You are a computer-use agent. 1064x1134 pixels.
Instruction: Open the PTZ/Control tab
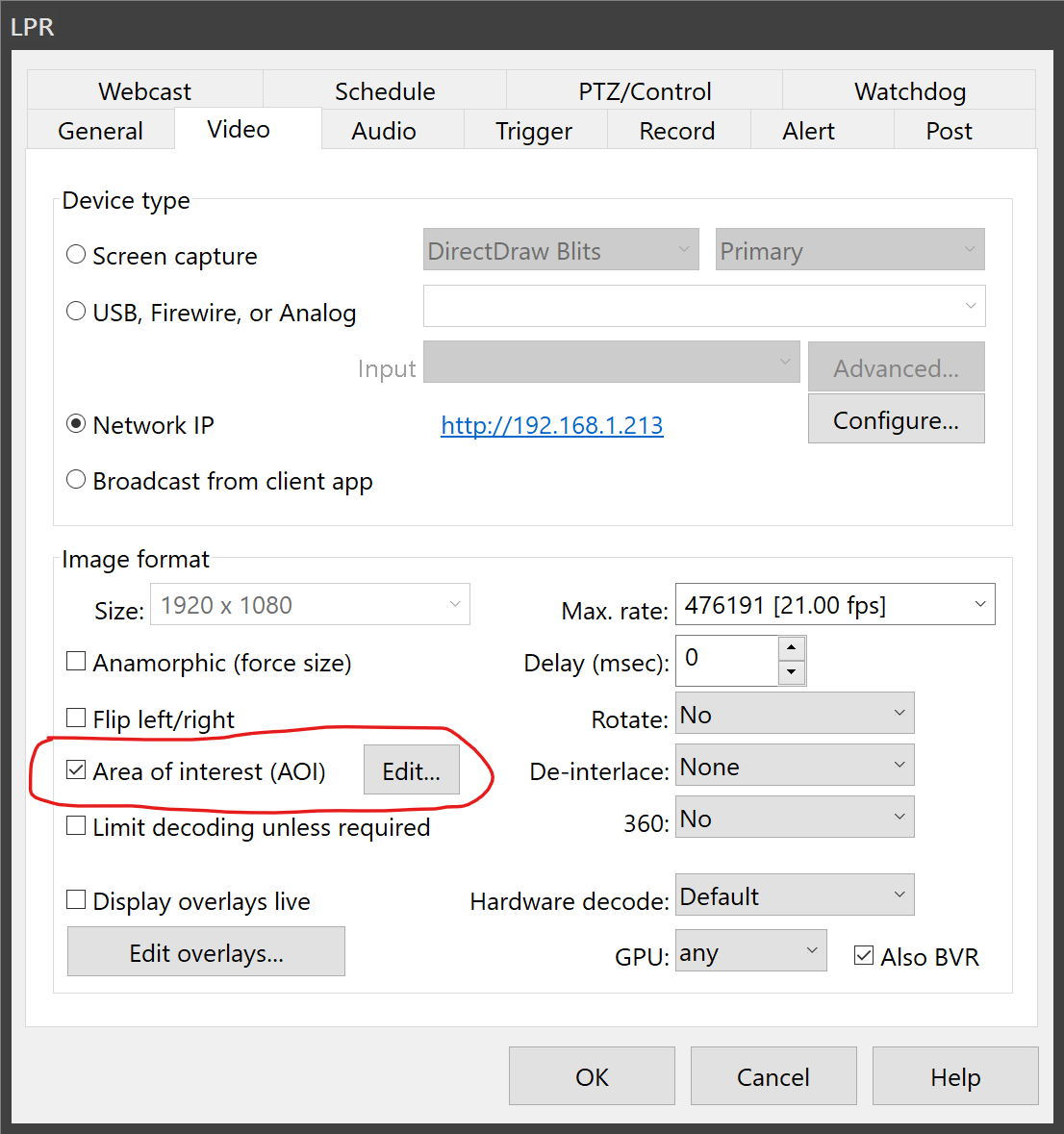[645, 91]
